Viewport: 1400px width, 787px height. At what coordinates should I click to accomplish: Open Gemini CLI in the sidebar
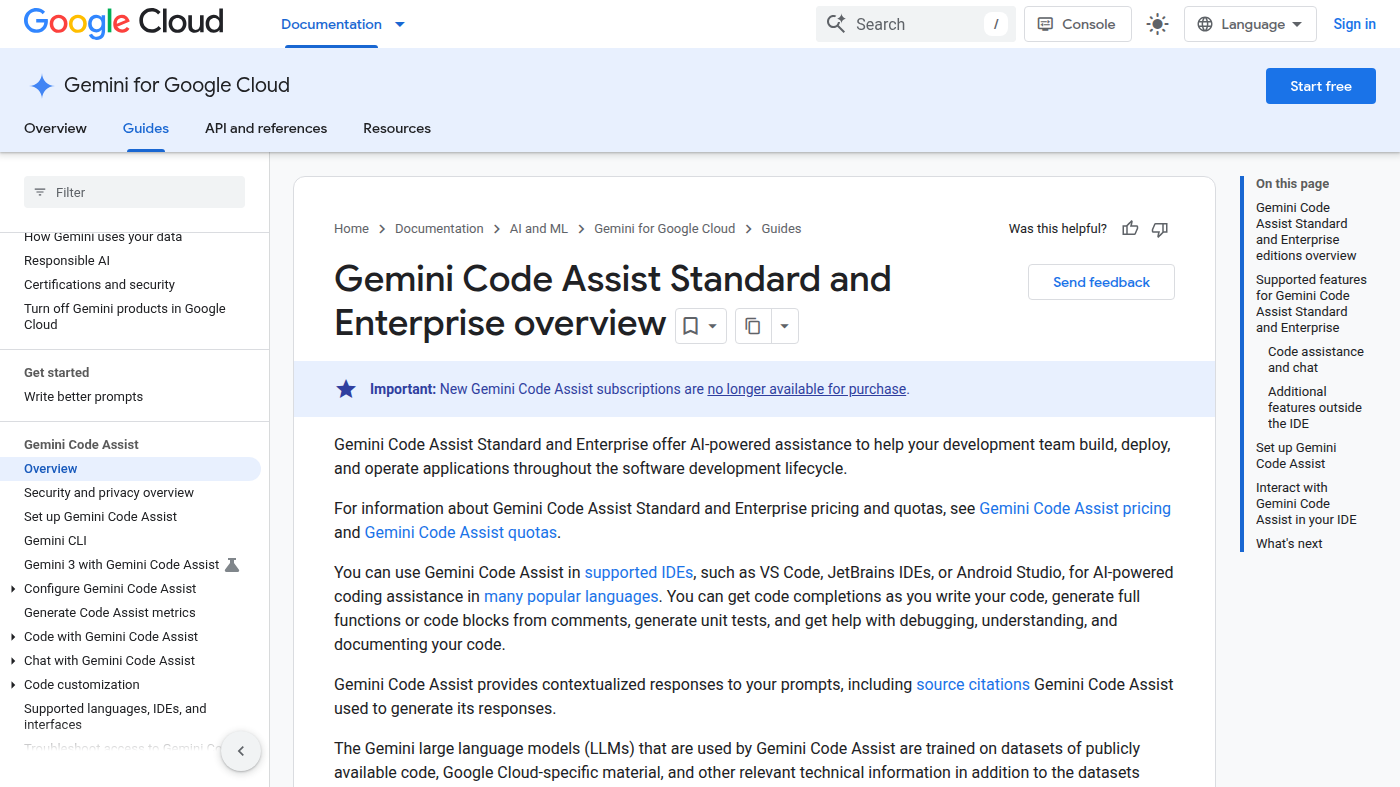pos(55,541)
